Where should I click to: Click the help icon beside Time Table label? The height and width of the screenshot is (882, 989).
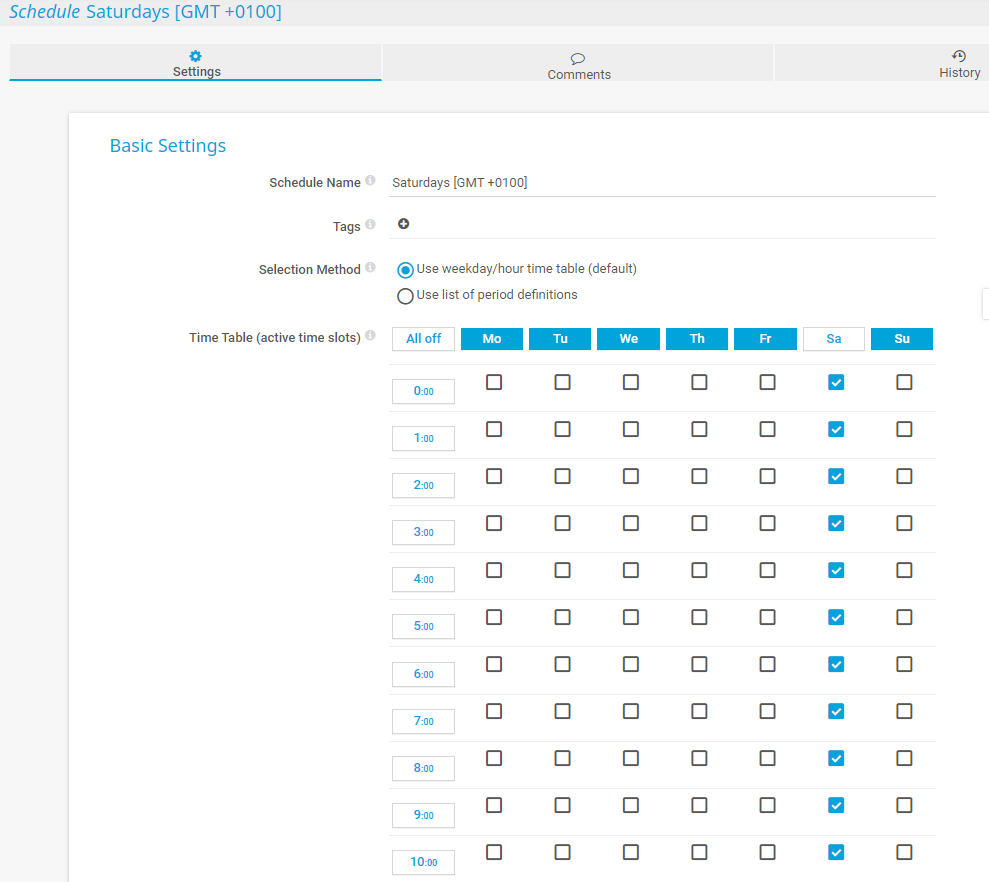point(370,336)
